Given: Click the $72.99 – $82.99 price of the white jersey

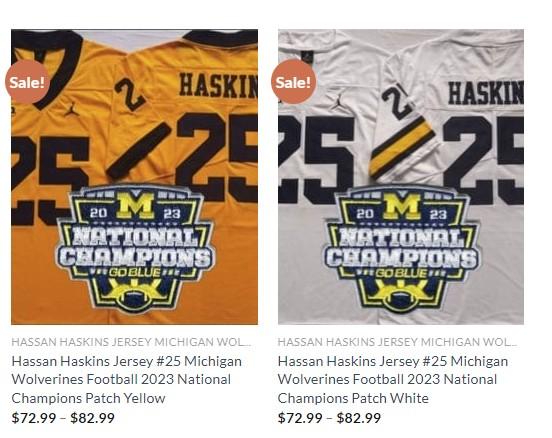Looking at the screenshot, I should (329, 418).
